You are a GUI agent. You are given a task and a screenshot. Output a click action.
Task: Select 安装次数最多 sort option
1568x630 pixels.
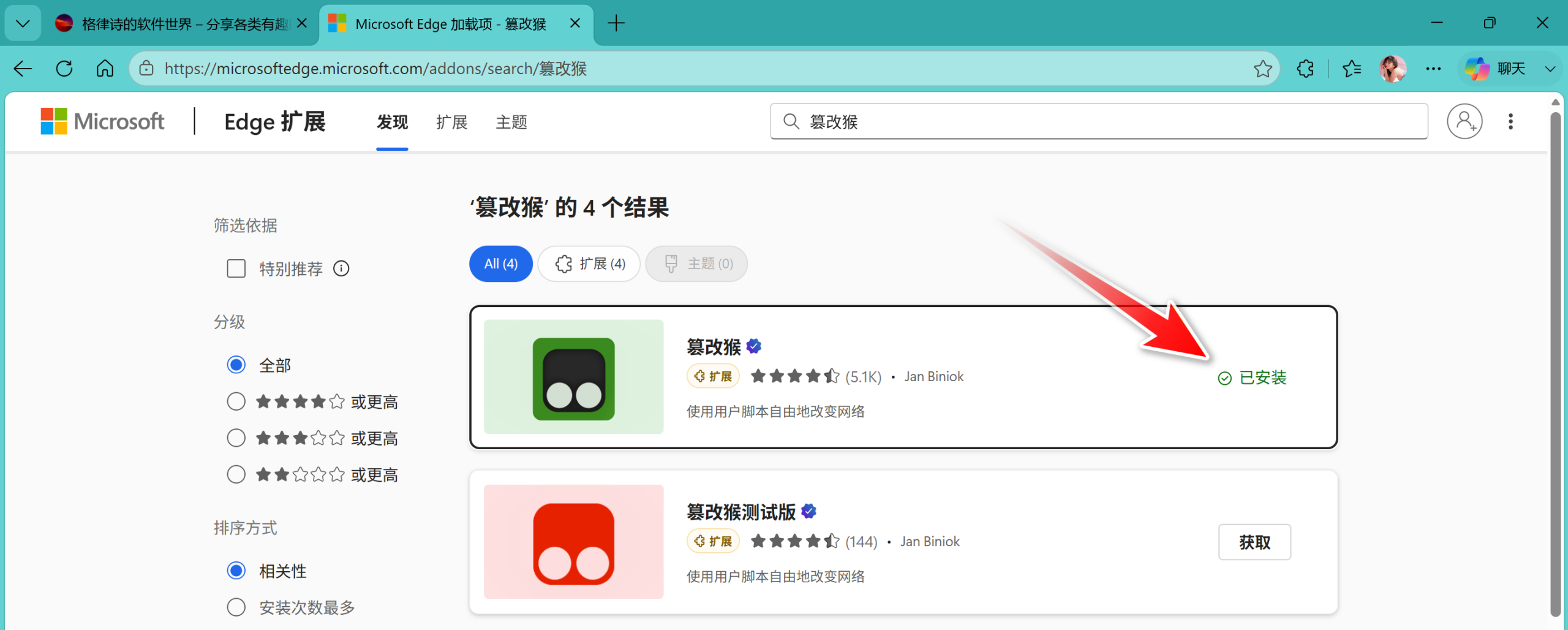[x=236, y=607]
